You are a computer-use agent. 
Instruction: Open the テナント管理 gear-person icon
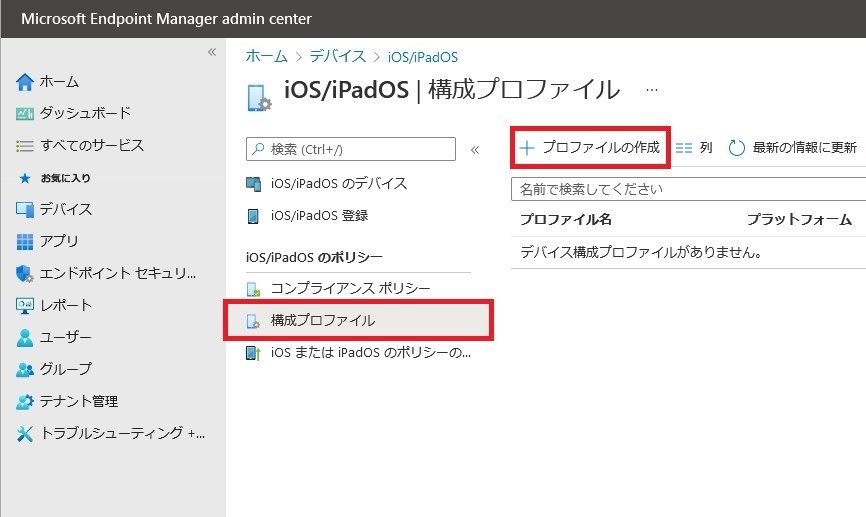(25, 402)
